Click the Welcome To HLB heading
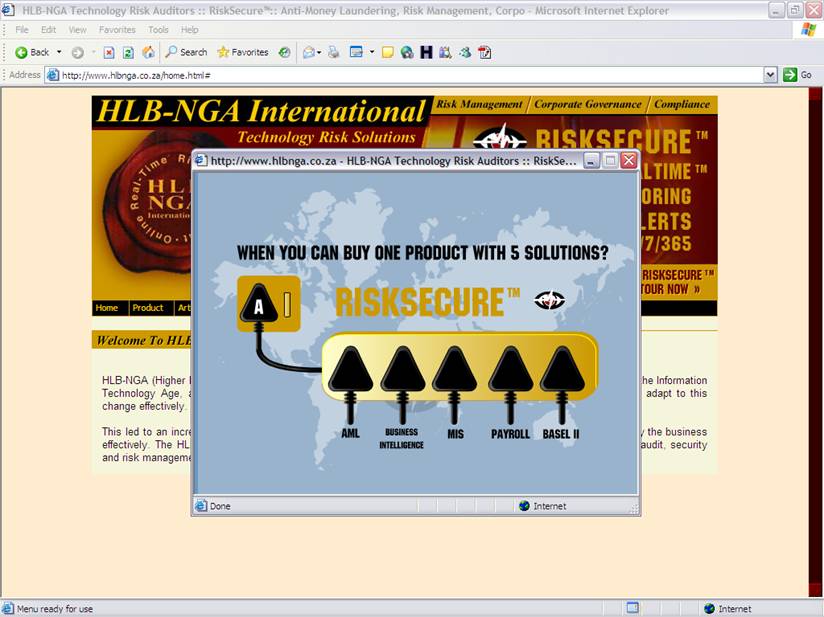824x617 pixels. pyautogui.click(x=144, y=340)
